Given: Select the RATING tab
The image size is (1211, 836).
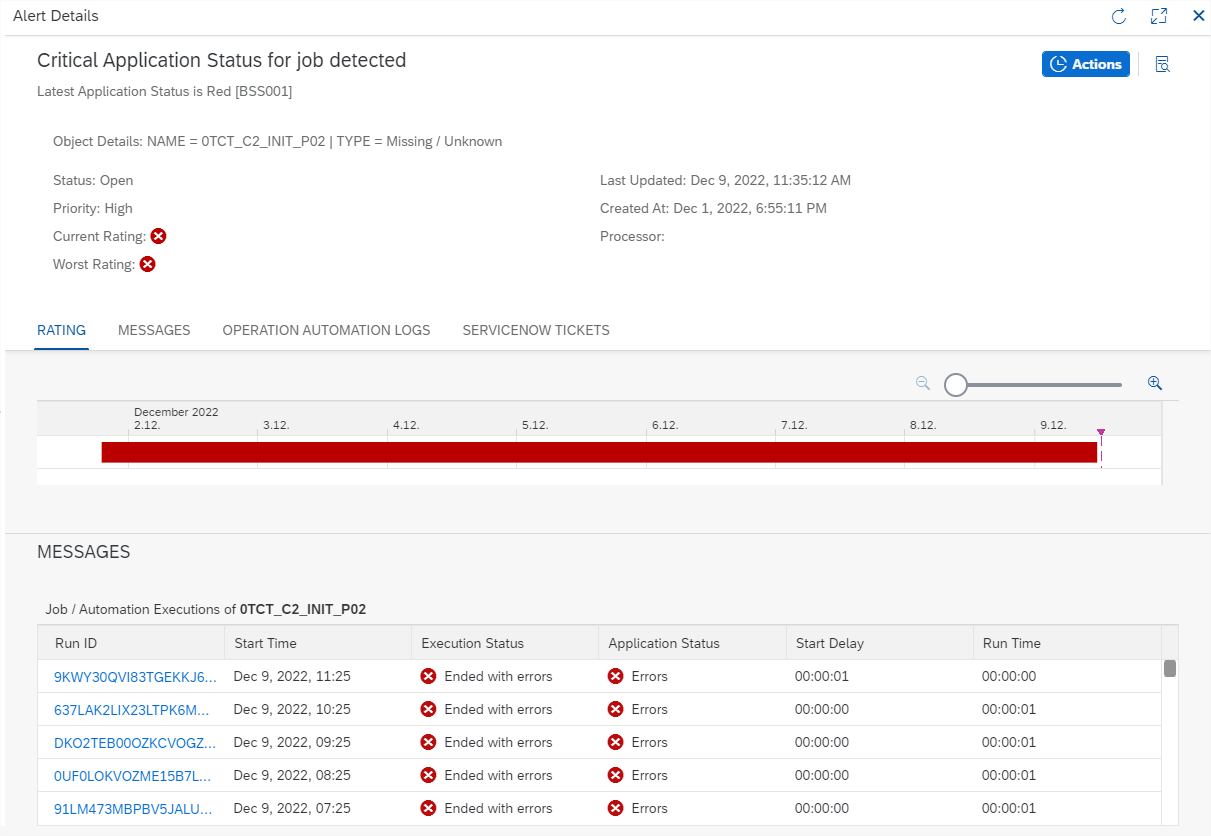Looking at the screenshot, I should pos(61,330).
